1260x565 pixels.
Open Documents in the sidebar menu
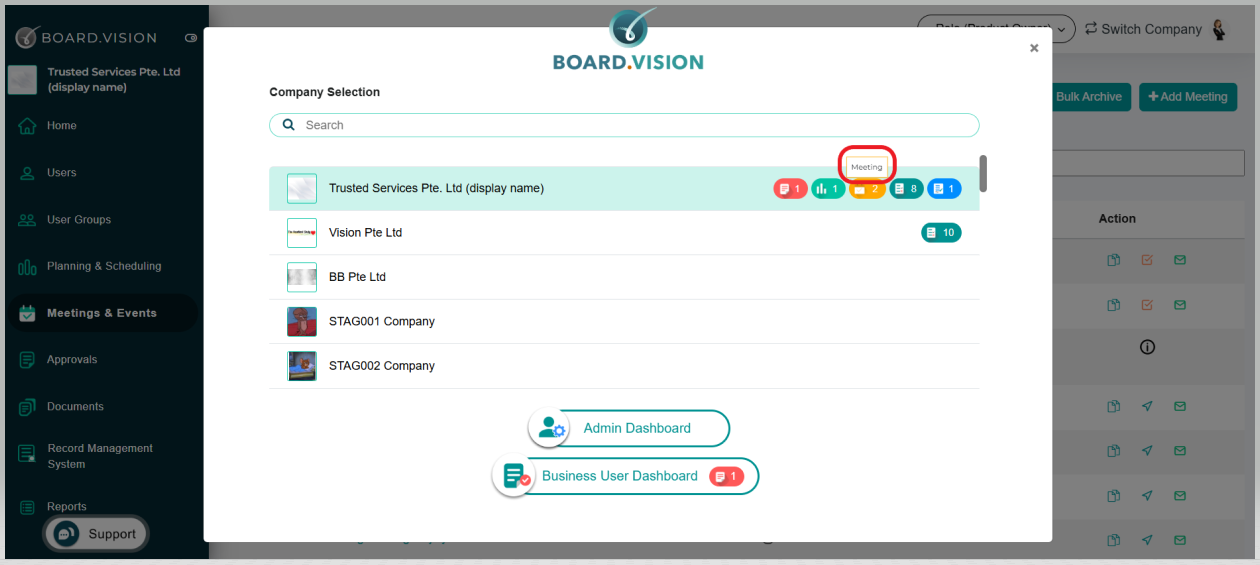click(x=75, y=407)
